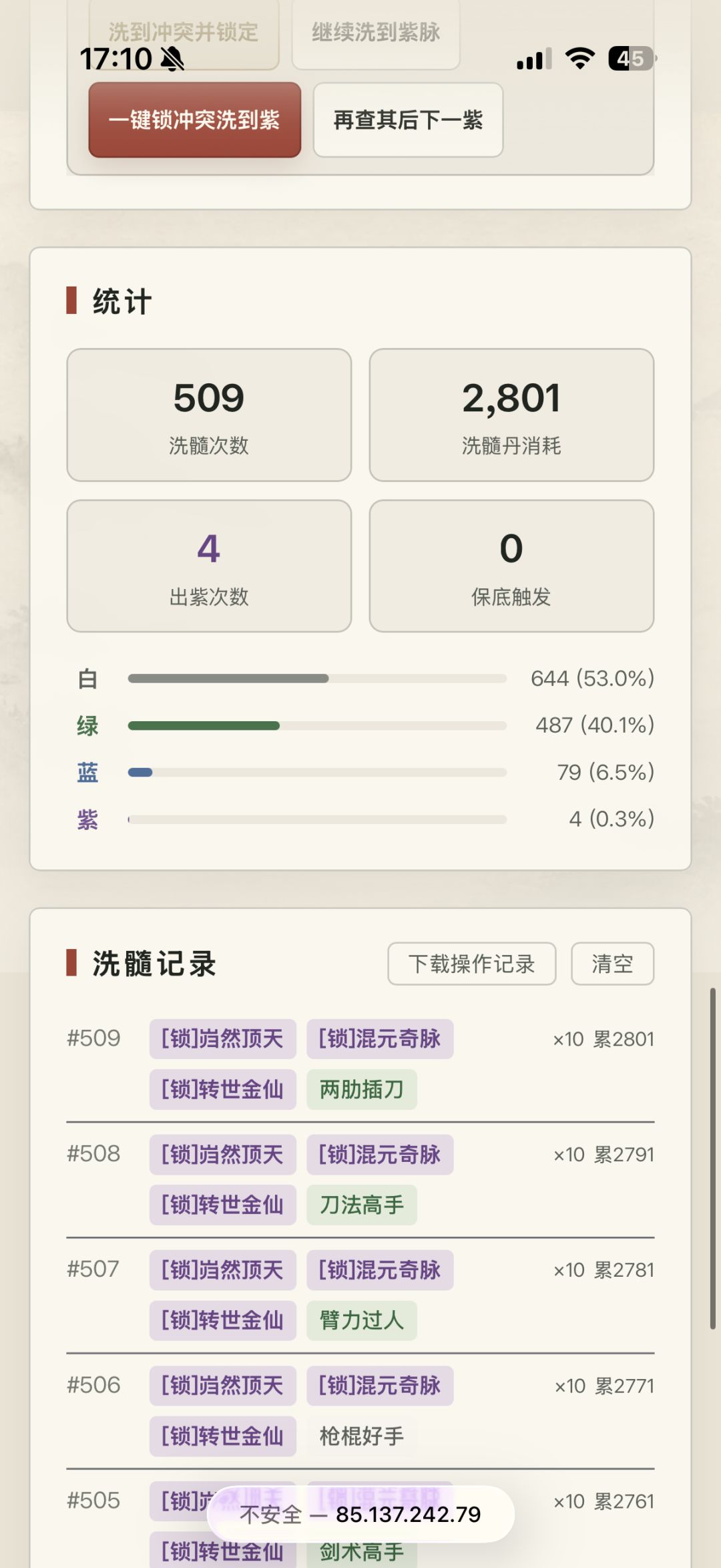Select the [锁]转世金仙 tag in row #509
Image resolution: width=721 pixels, height=1568 pixels.
point(223,1090)
